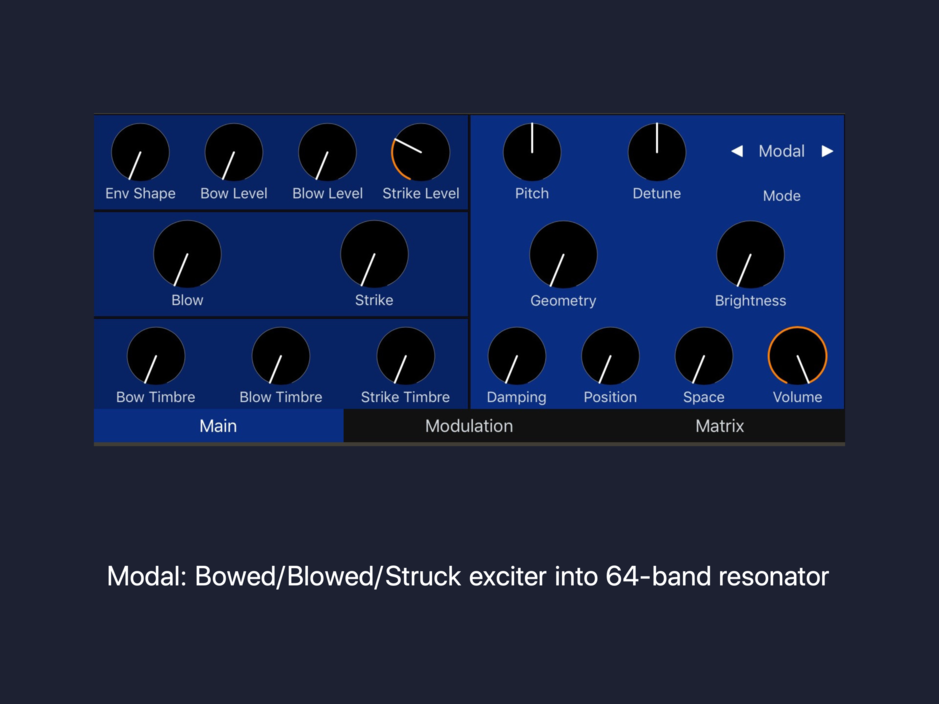Click the Bow Timbre knob

pos(156,356)
